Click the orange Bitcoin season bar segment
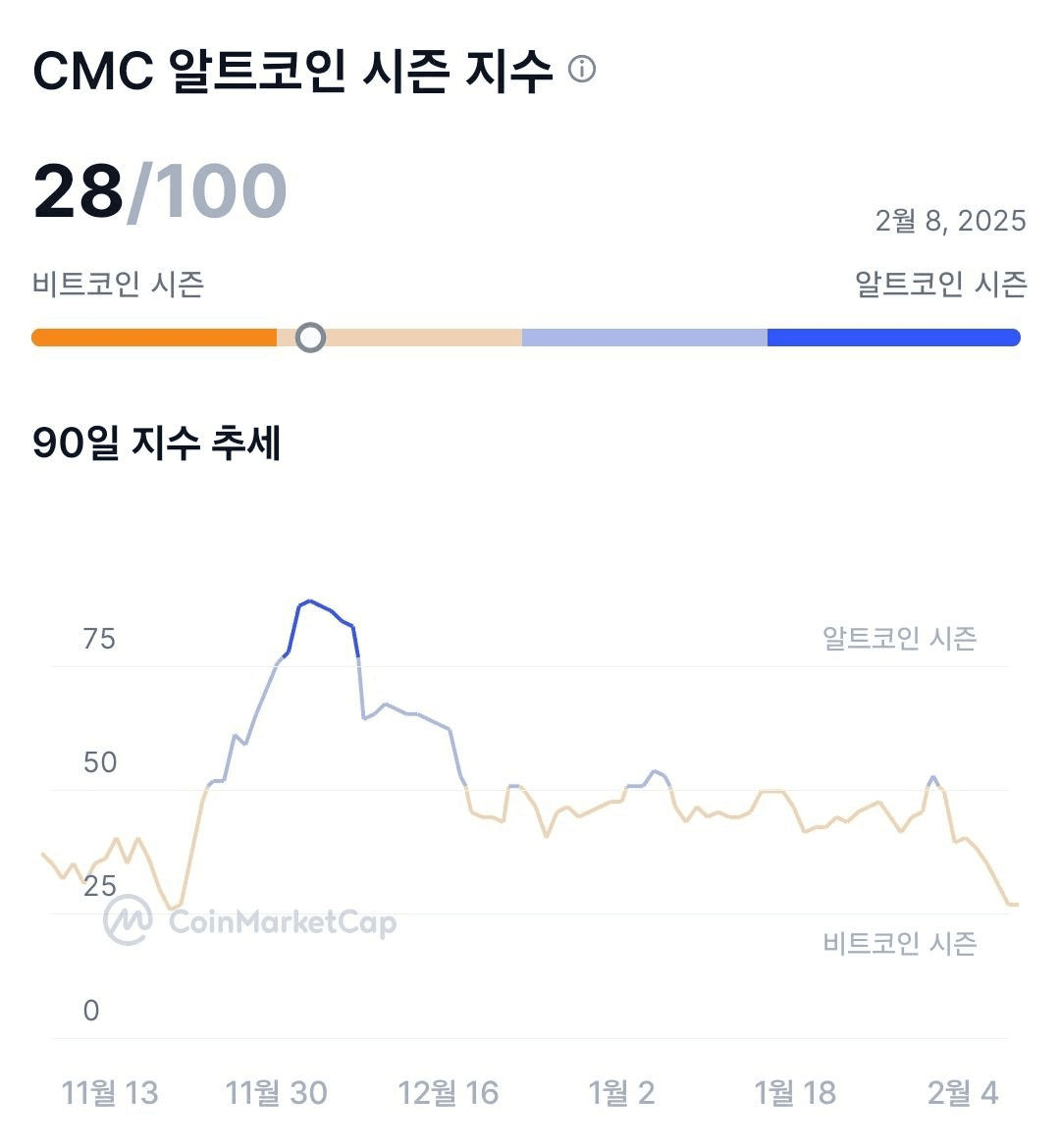The width and height of the screenshot is (1060, 1148). (x=154, y=338)
